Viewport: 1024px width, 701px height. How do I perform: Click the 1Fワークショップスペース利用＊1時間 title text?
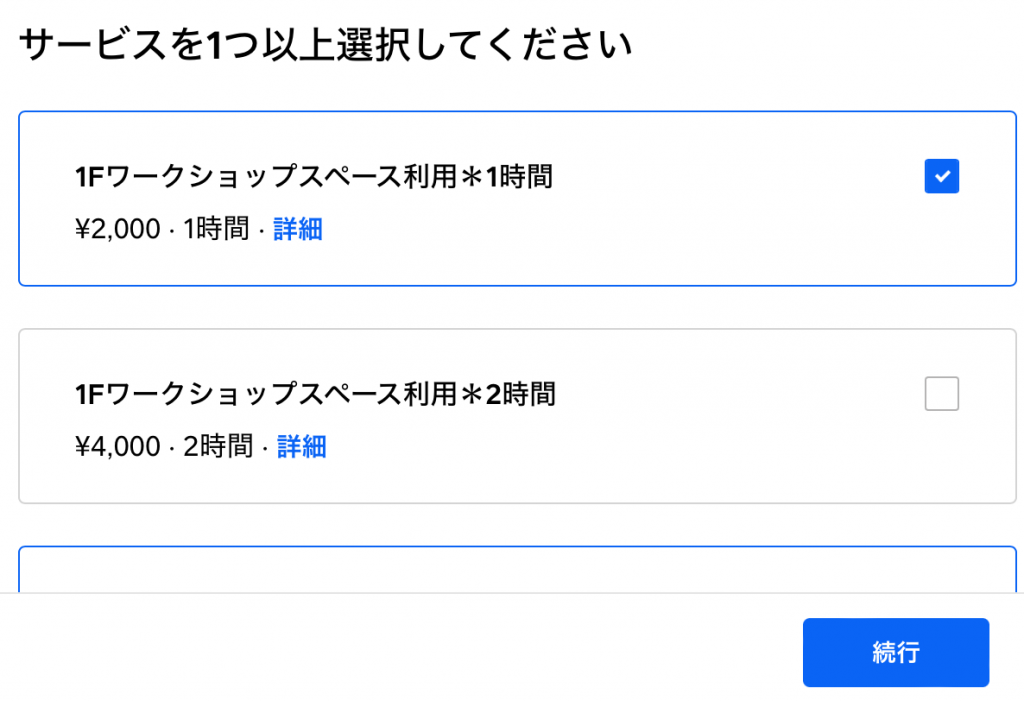313,177
